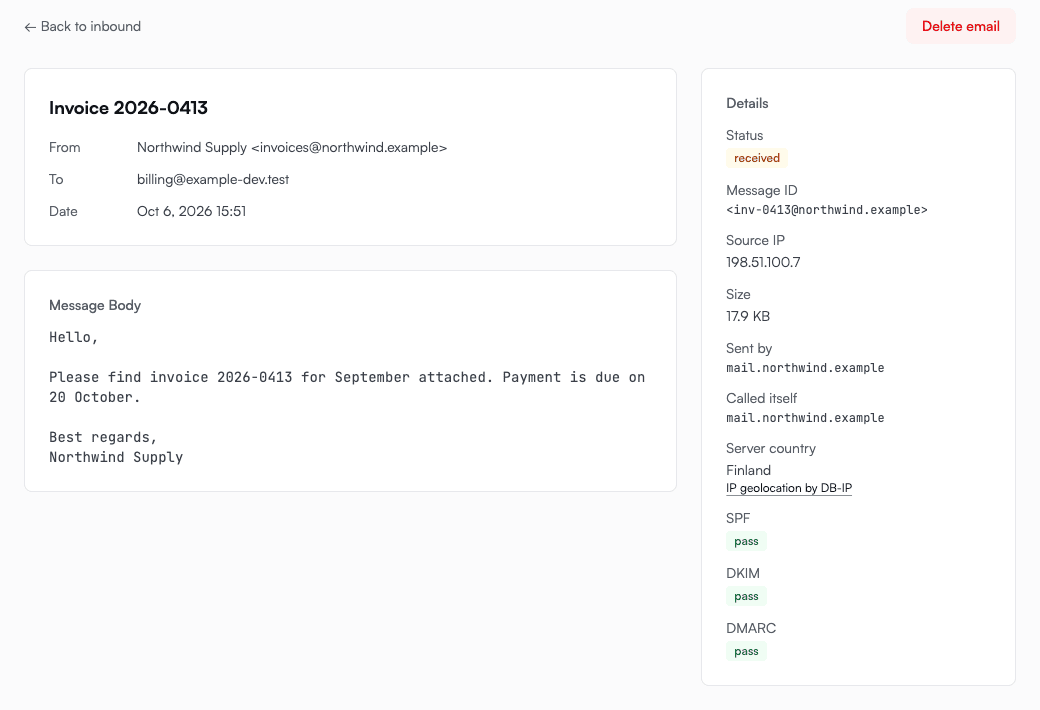Image resolution: width=1040 pixels, height=710 pixels.
Task: Click the received status badge
Action: click(x=757, y=158)
